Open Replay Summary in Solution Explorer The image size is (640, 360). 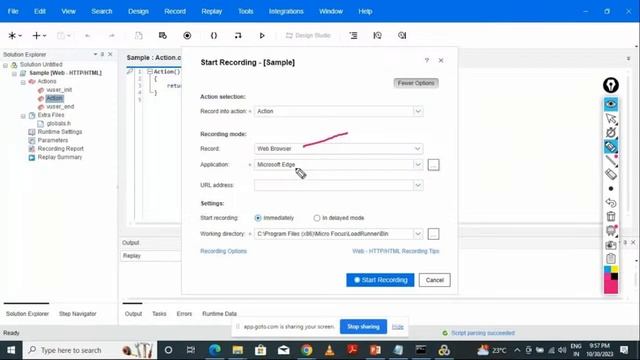(x=60, y=157)
